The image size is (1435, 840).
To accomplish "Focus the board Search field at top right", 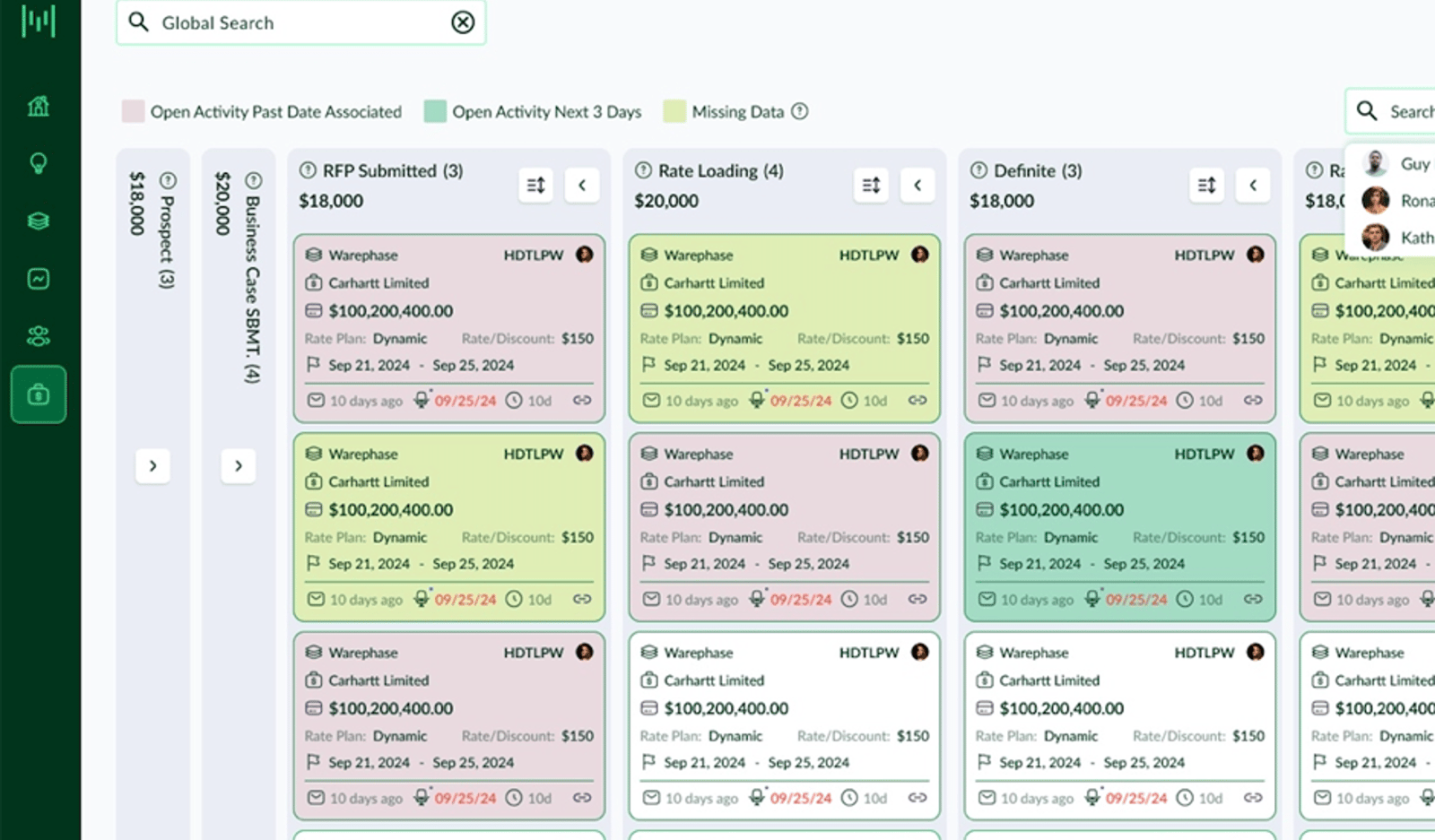I will click(1390, 111).
